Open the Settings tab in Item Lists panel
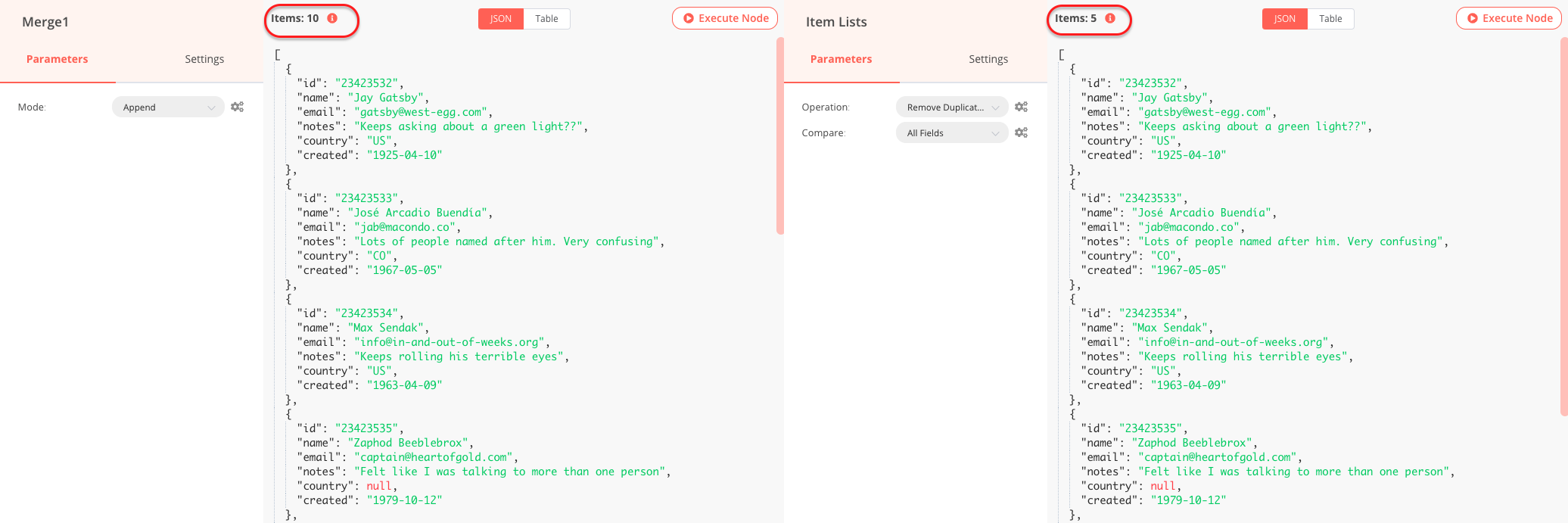1568x523 pixels. point(988,59)
